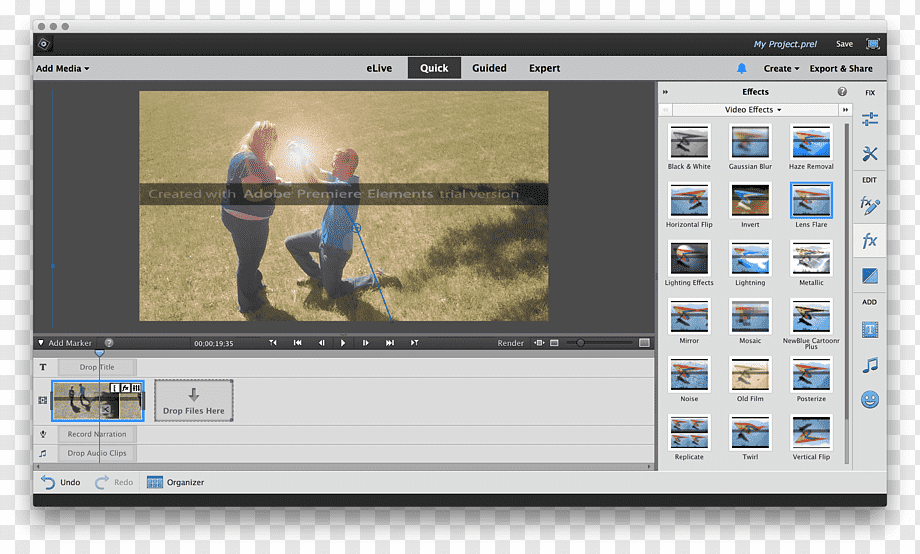The image size is (920, 554).
Task: Open the Adjustments sliders panel icon
Action: coord(870,119)
